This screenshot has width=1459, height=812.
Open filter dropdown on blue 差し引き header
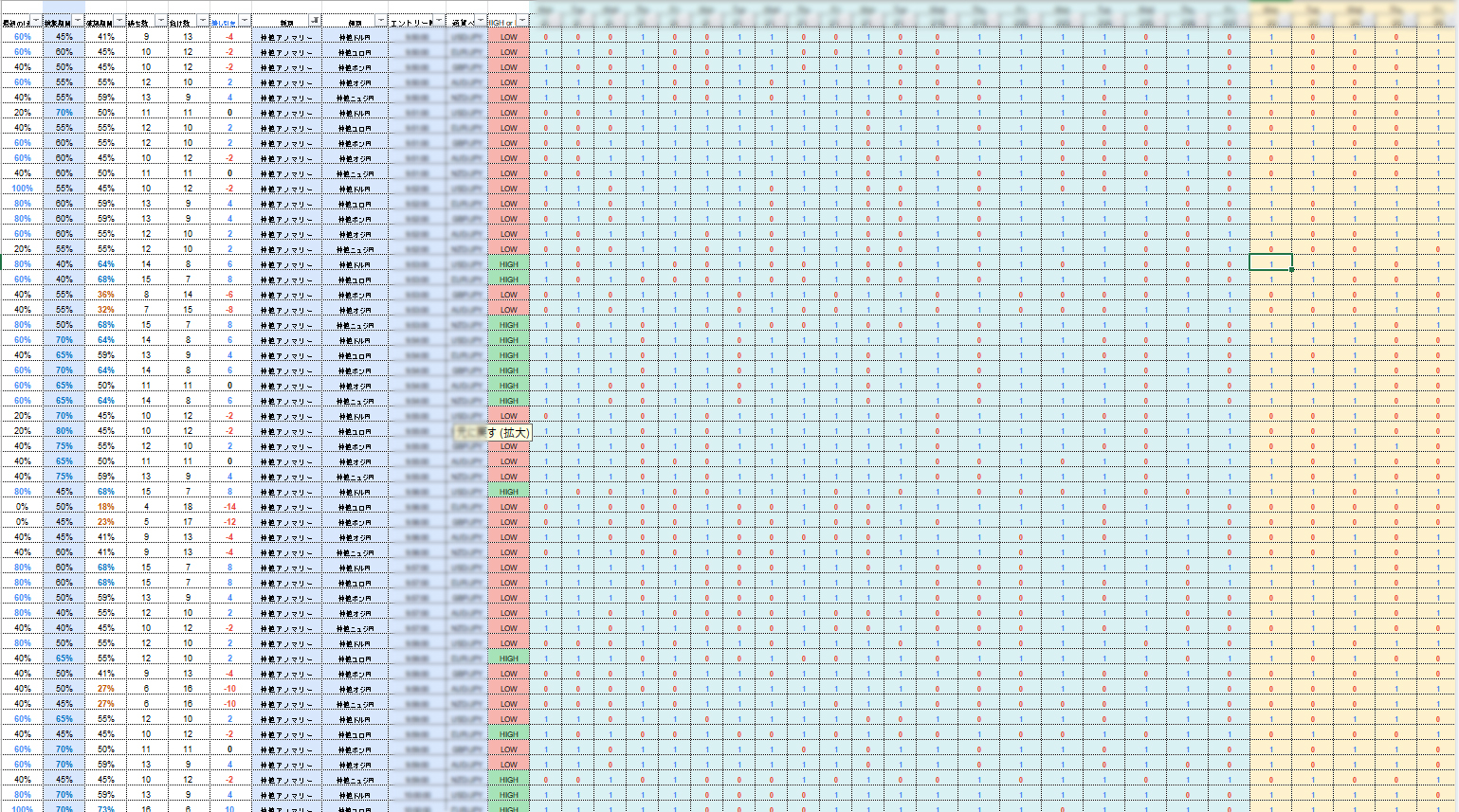pyautogui.click(x=245, y=21)
